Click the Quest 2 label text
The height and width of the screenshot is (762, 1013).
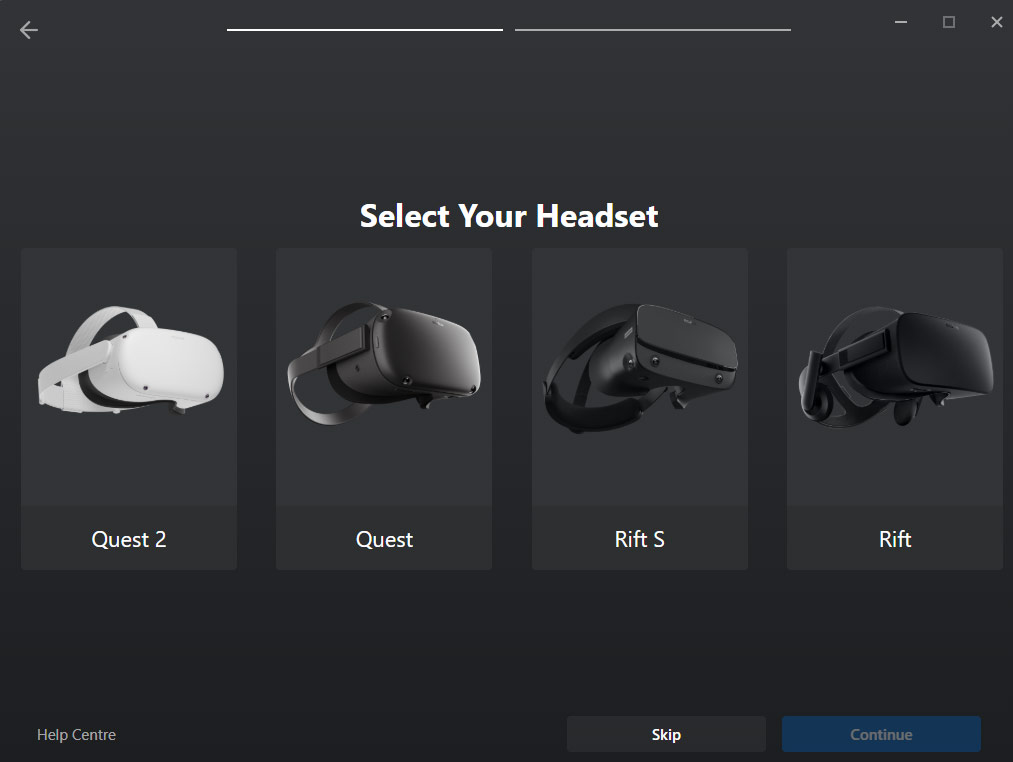(129, 539)
